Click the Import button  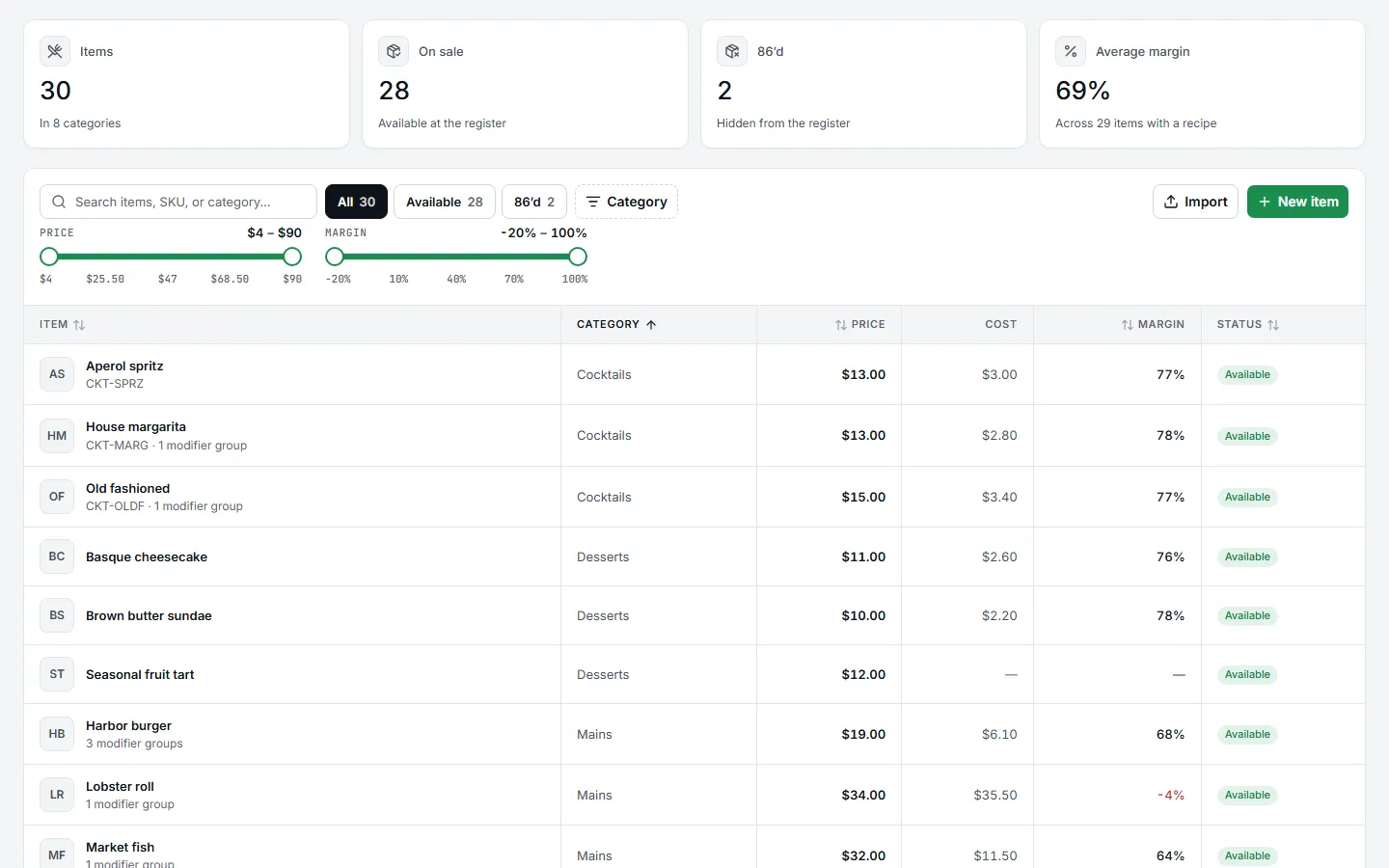tap(1195, 202)
